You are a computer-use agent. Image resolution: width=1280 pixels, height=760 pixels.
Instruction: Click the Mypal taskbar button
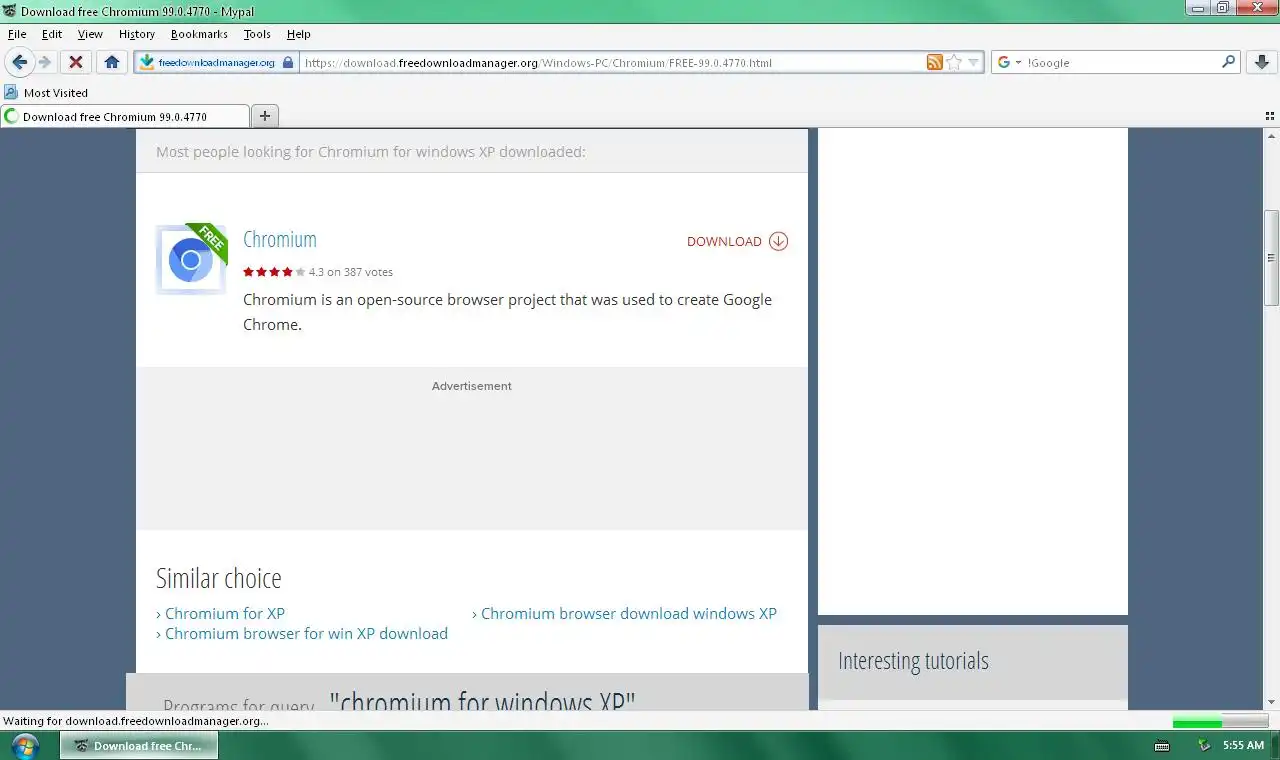(139, 745)
